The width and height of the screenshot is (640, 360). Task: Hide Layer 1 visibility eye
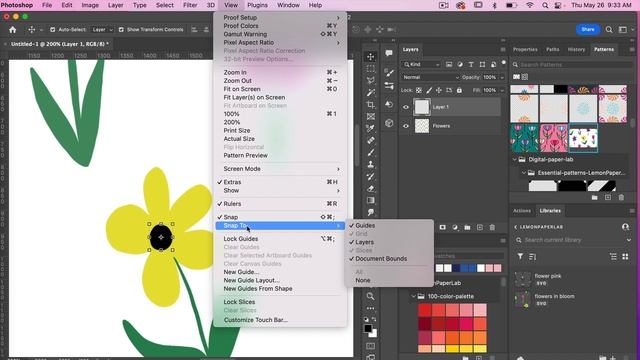tap(406, 107)
